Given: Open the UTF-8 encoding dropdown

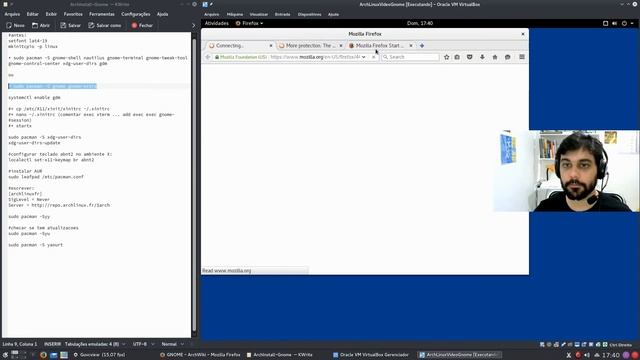Looking at the screenshot, I should (x=143, y=344).
